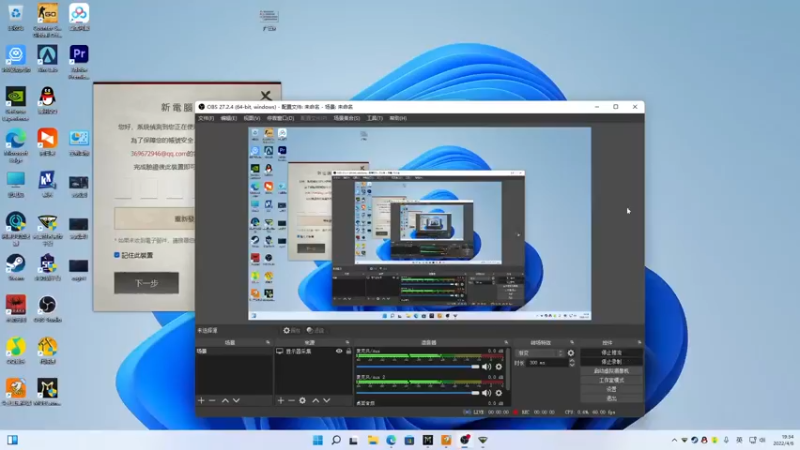The width and height of the screenshot is (800, 450).
Task: Pop out the Sources dock panel
Action: pyautogui.click(x=347, y=342)
